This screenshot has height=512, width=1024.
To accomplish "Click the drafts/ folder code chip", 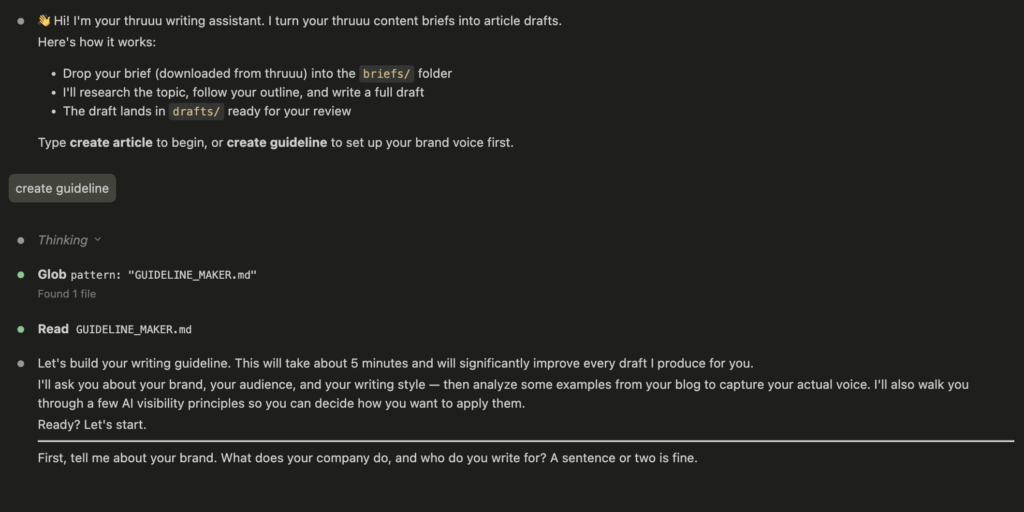I will [196, 112].
